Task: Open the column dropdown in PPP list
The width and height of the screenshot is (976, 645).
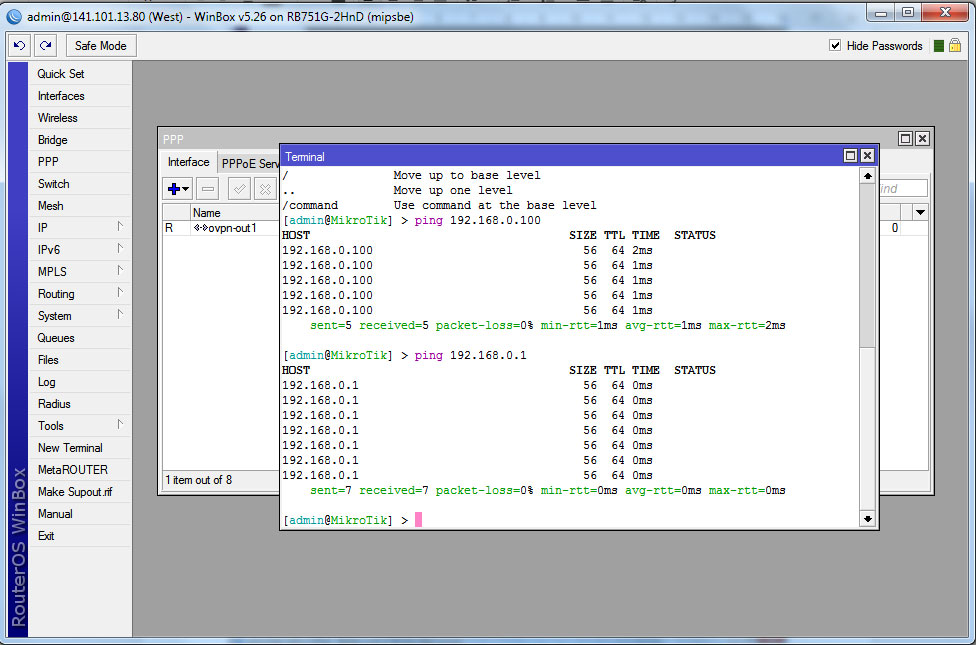Action: point(920,212)
